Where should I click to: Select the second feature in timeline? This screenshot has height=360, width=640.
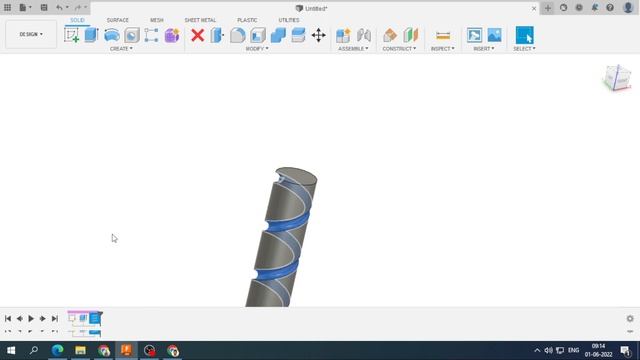pos(83,318)
